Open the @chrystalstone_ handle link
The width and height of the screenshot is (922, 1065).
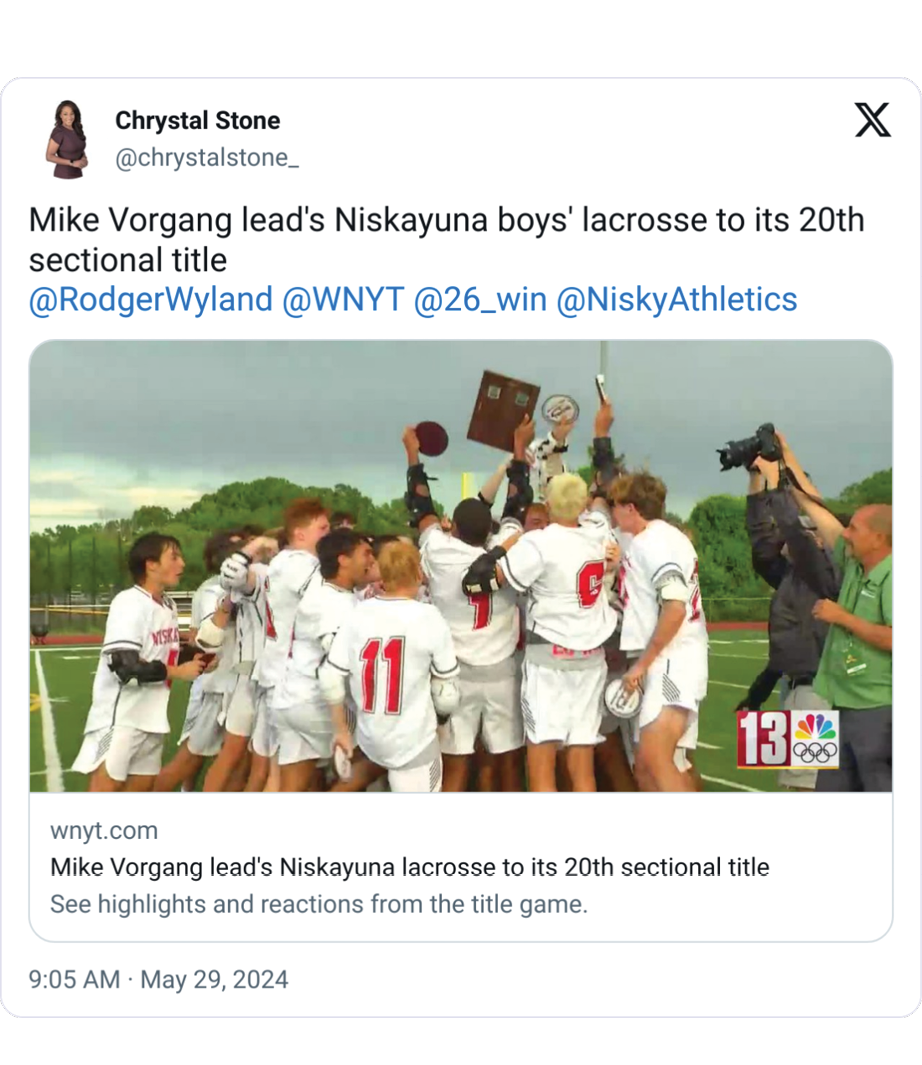[206, 159]
